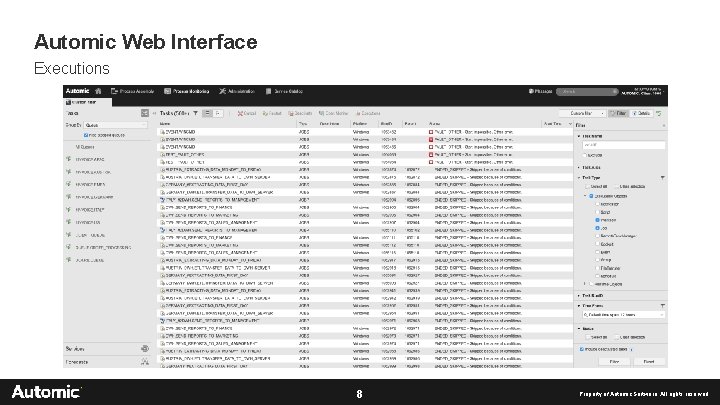Go to the Automic home icon

click(98, 91)
